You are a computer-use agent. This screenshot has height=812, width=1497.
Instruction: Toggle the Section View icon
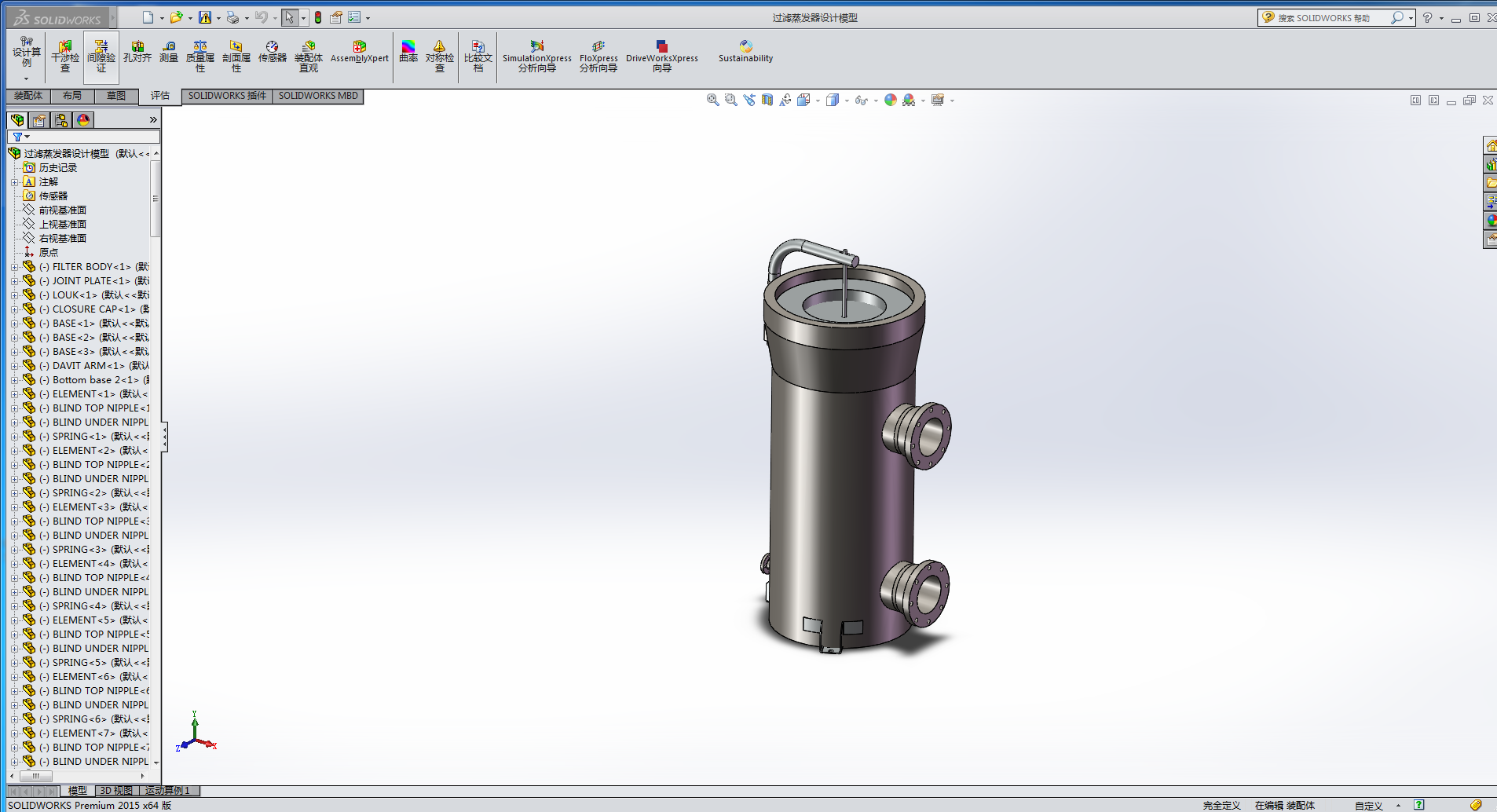(767, 100)
